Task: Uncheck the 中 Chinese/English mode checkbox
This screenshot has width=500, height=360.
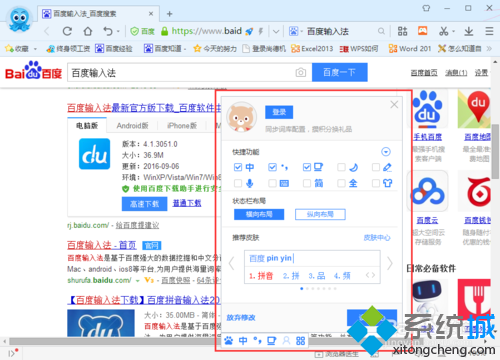Action: 238,167
